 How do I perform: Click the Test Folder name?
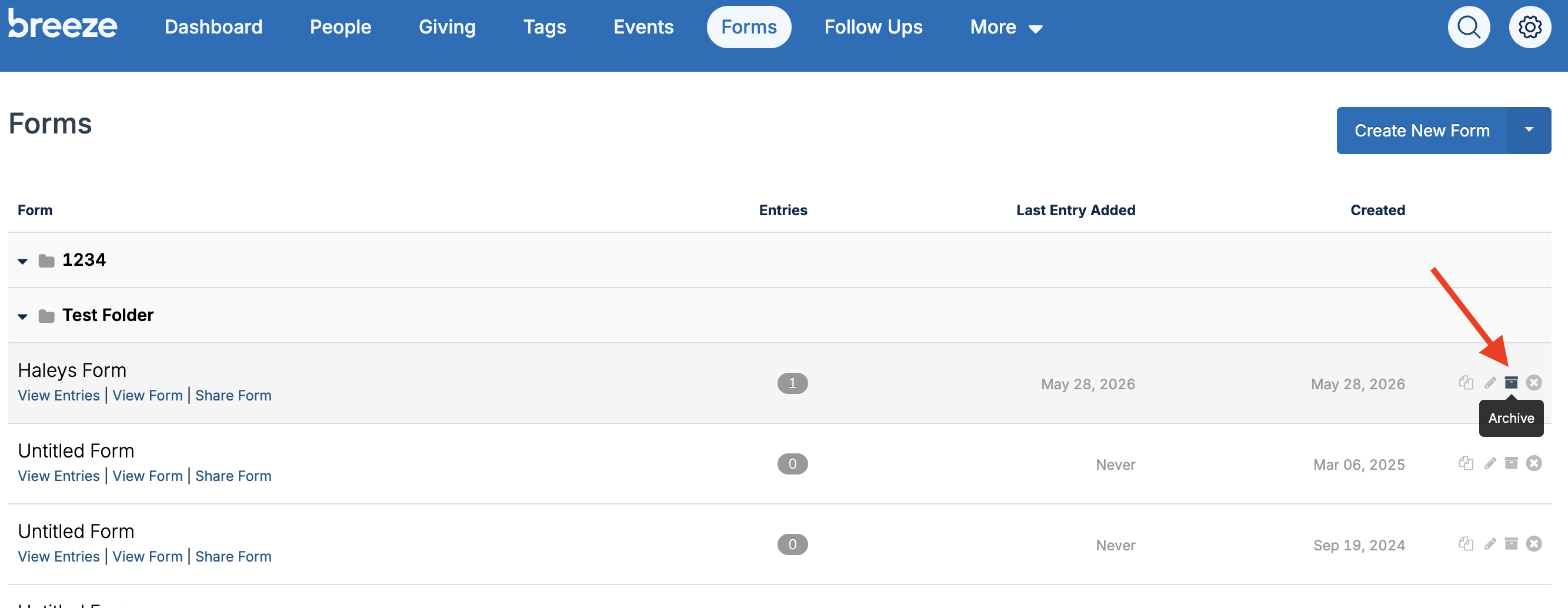click(108, 316)
